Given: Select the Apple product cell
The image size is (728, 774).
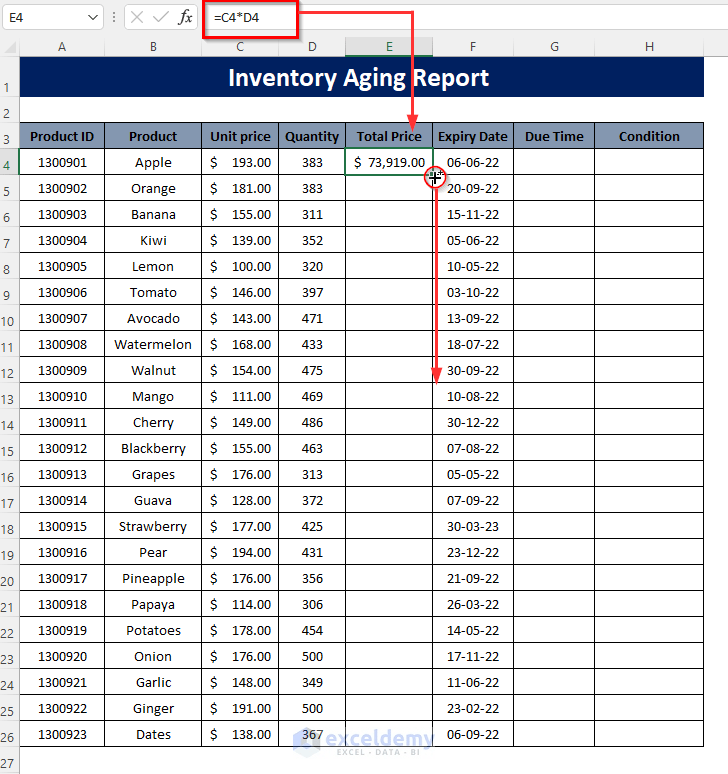Looking at the screenshot, I should [x=153, y=162].
